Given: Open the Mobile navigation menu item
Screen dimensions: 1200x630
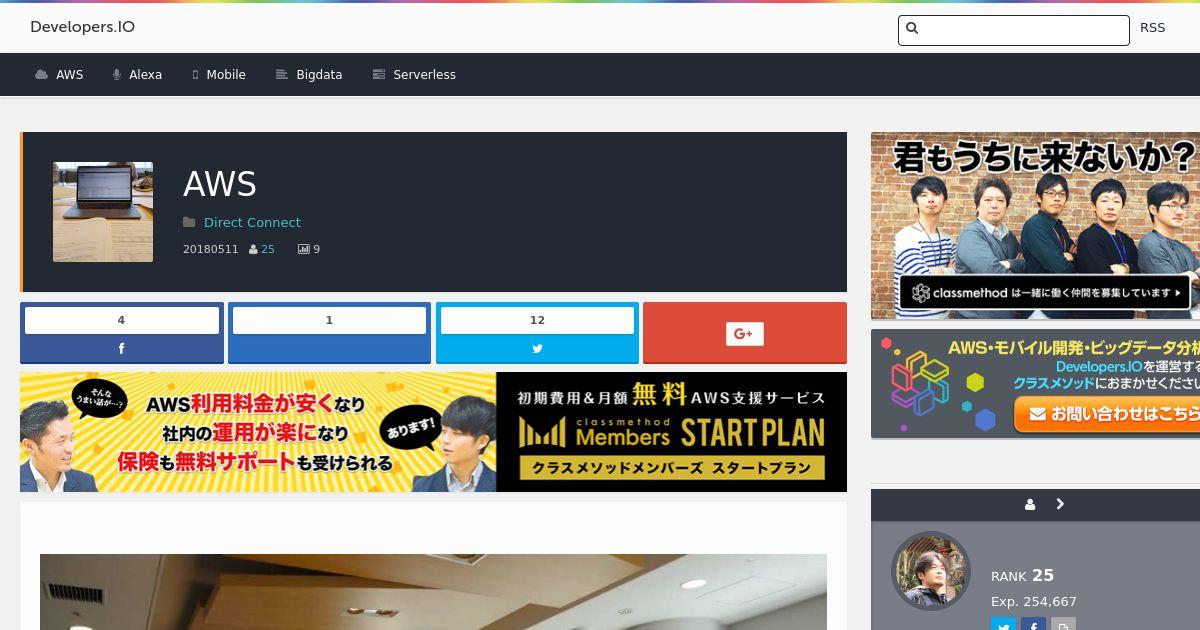Looking at the screenshot, I should tap(218, 75).
